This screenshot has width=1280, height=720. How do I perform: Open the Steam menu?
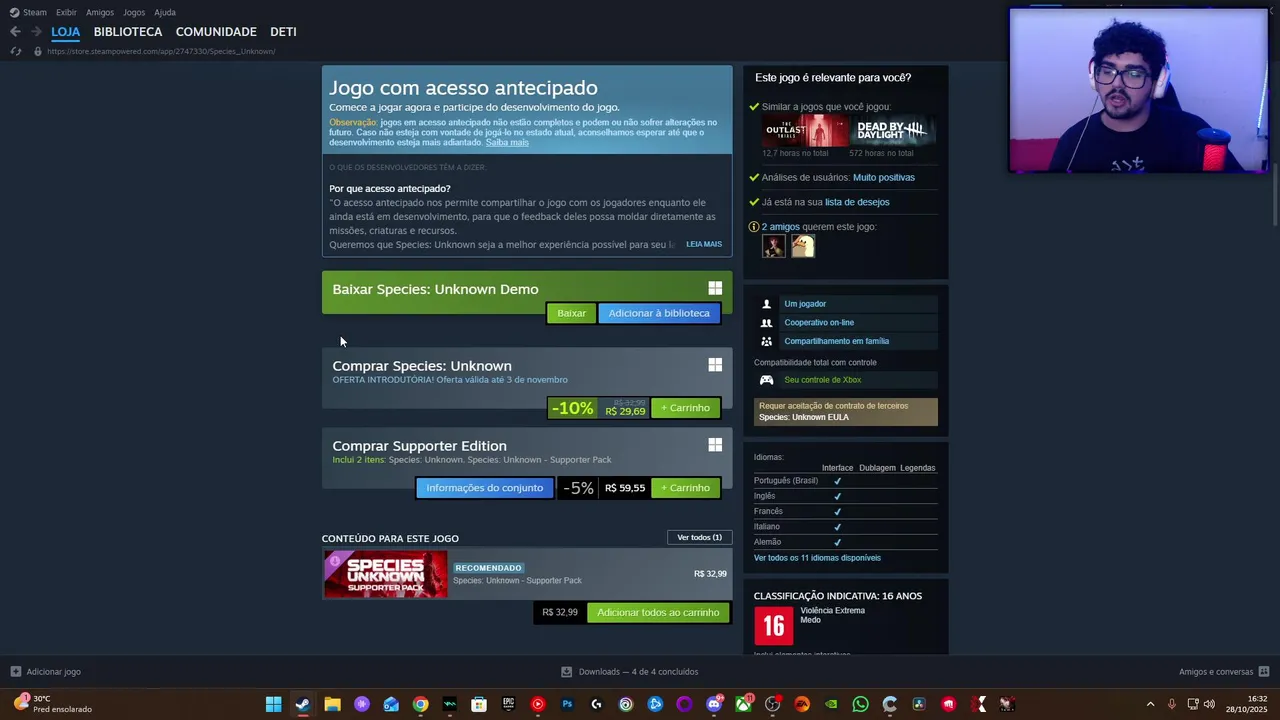pos(35,12)
